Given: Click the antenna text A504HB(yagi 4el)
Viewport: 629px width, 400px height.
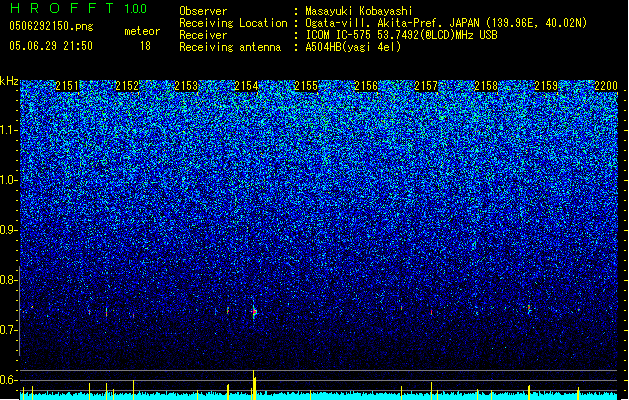Looking at the screenshot, I should click(353, 47).
